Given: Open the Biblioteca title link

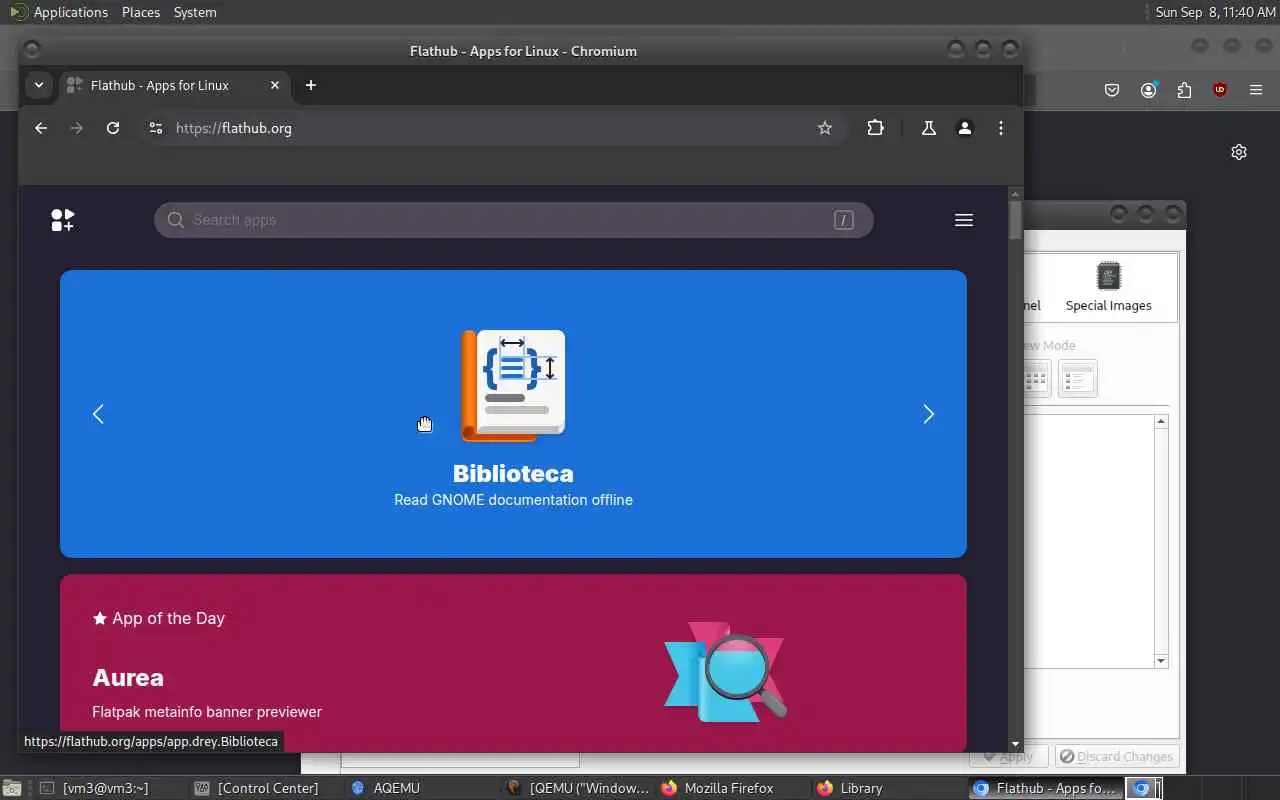Looking at the screenshot, I should coord(513,473).
